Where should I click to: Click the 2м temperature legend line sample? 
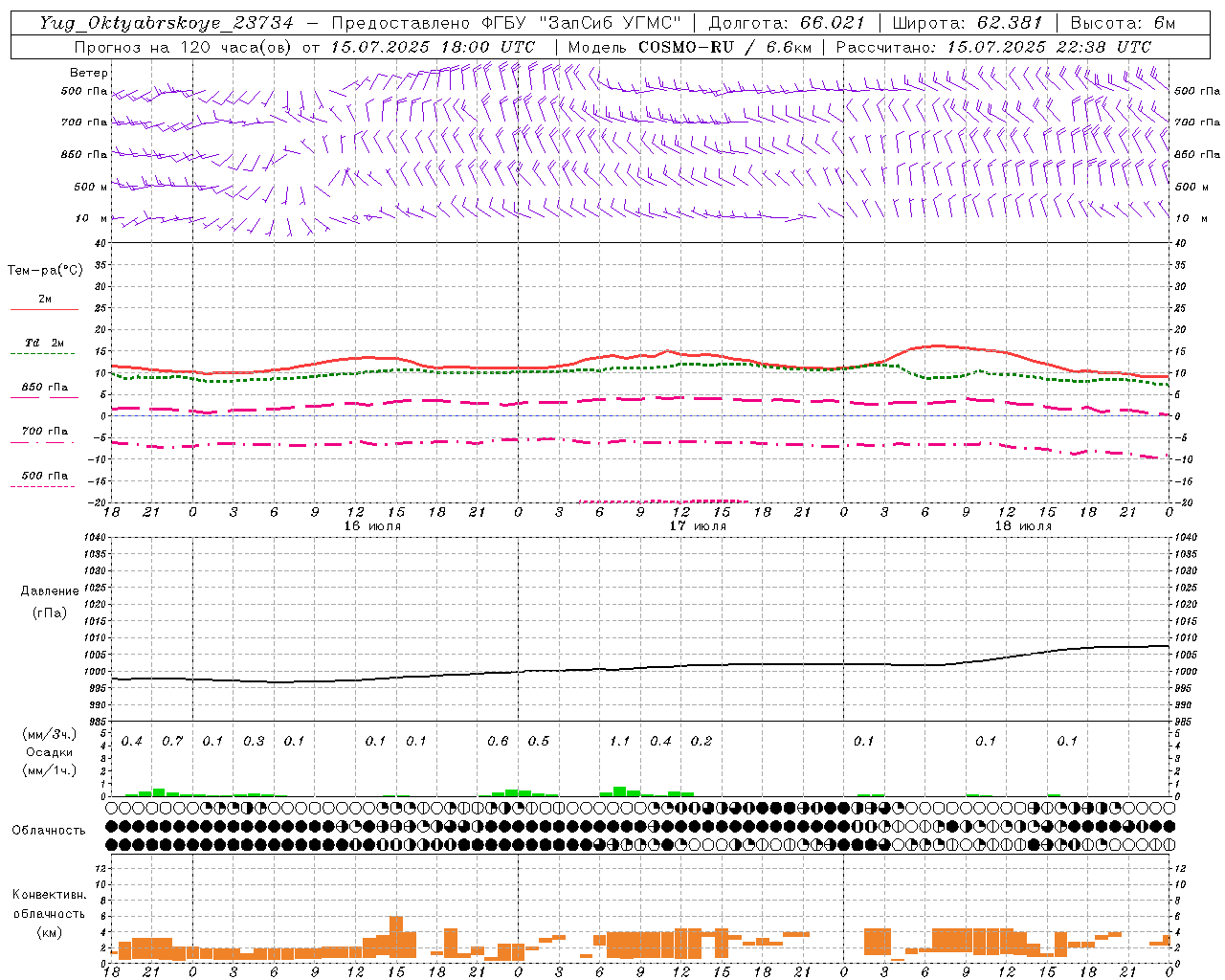tap(44, 309)
